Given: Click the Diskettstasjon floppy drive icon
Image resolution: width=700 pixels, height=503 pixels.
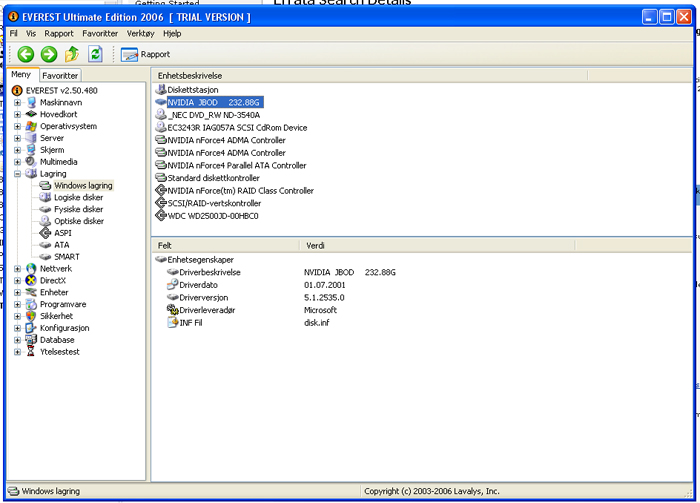Looking at the screenshot, I should (x=161, y=90).
